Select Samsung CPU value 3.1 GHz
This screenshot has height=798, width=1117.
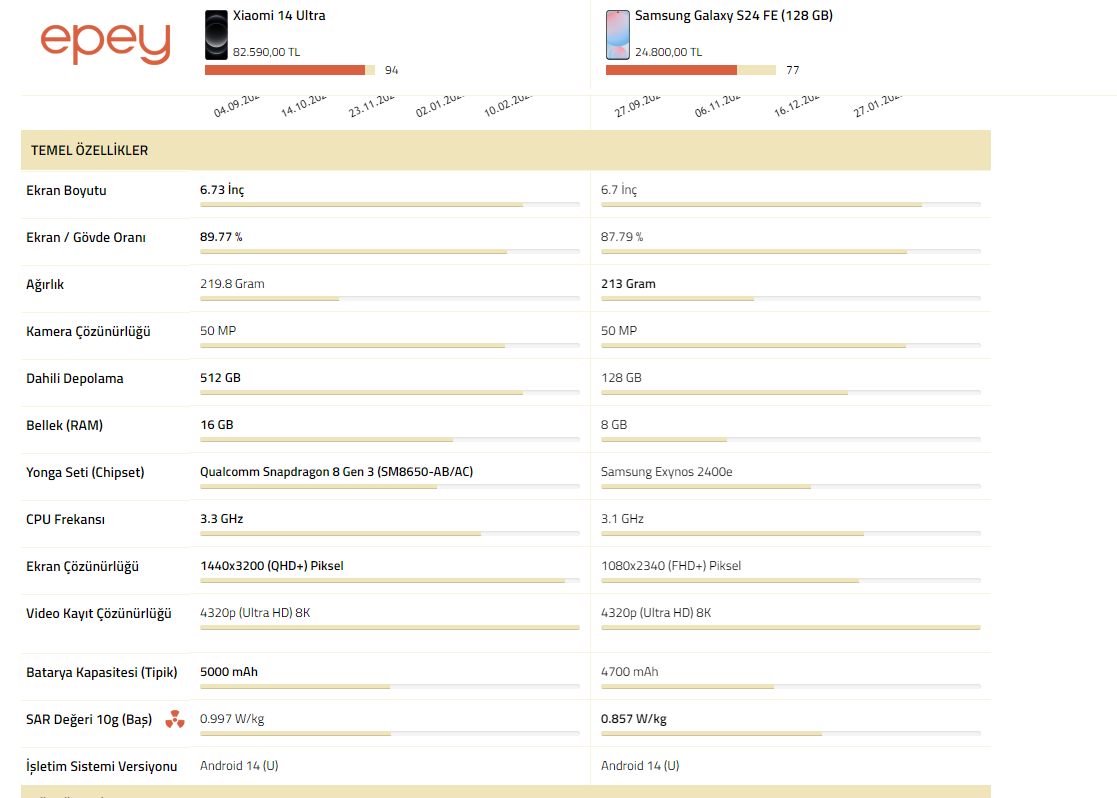pyautogui.click(x=623, y=519)
